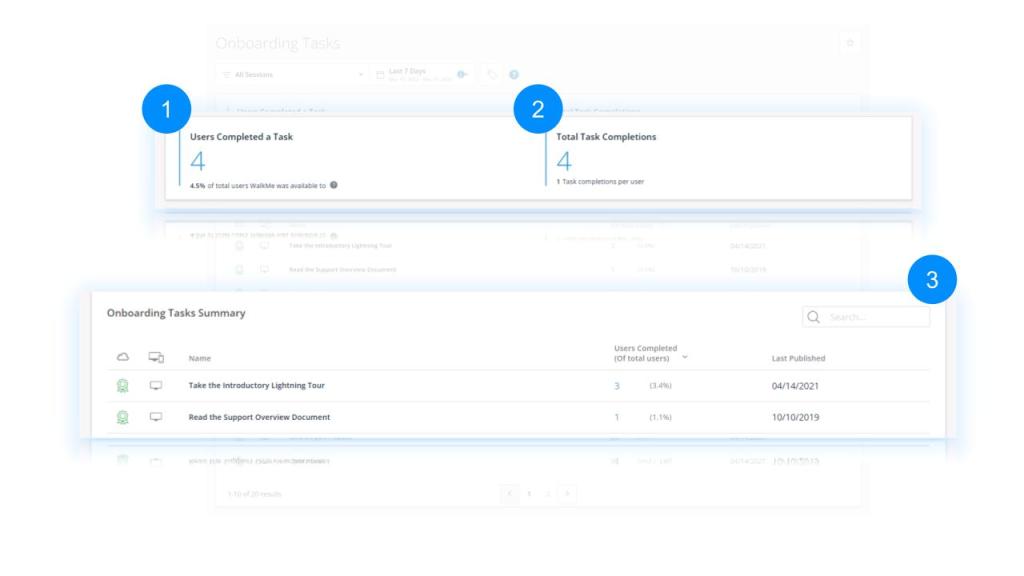1024x576 pixels.
Task: Click the magnifying glass search icon
Action: pyautogui.click(x=814, y=317)
